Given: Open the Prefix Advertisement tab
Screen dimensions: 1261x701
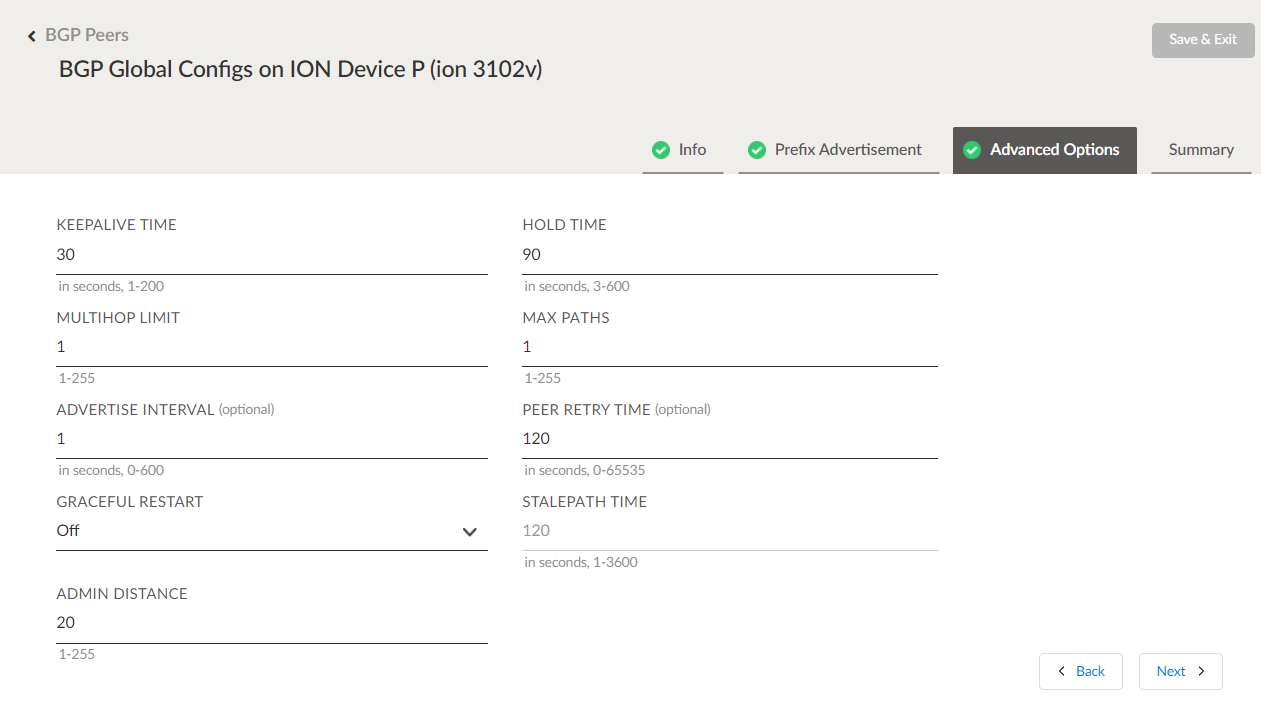Looking at the screenshot, I should point(848,150).
